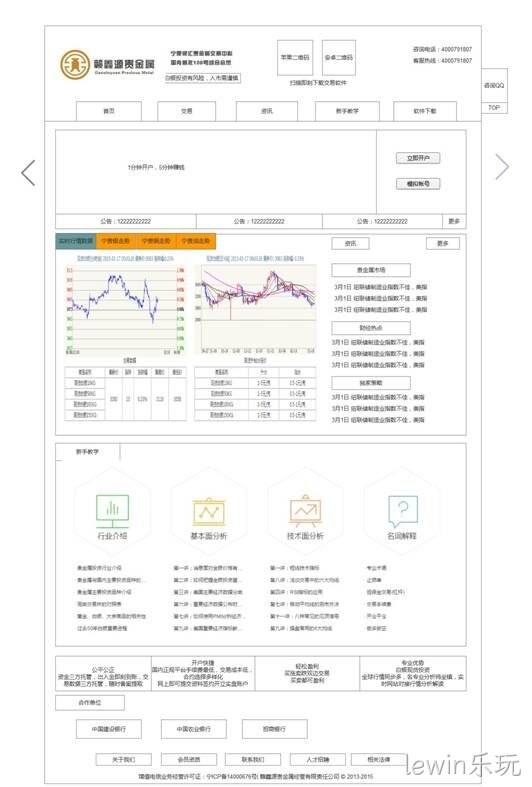Open the 软件下载 navigation tab

coord(425,111)
